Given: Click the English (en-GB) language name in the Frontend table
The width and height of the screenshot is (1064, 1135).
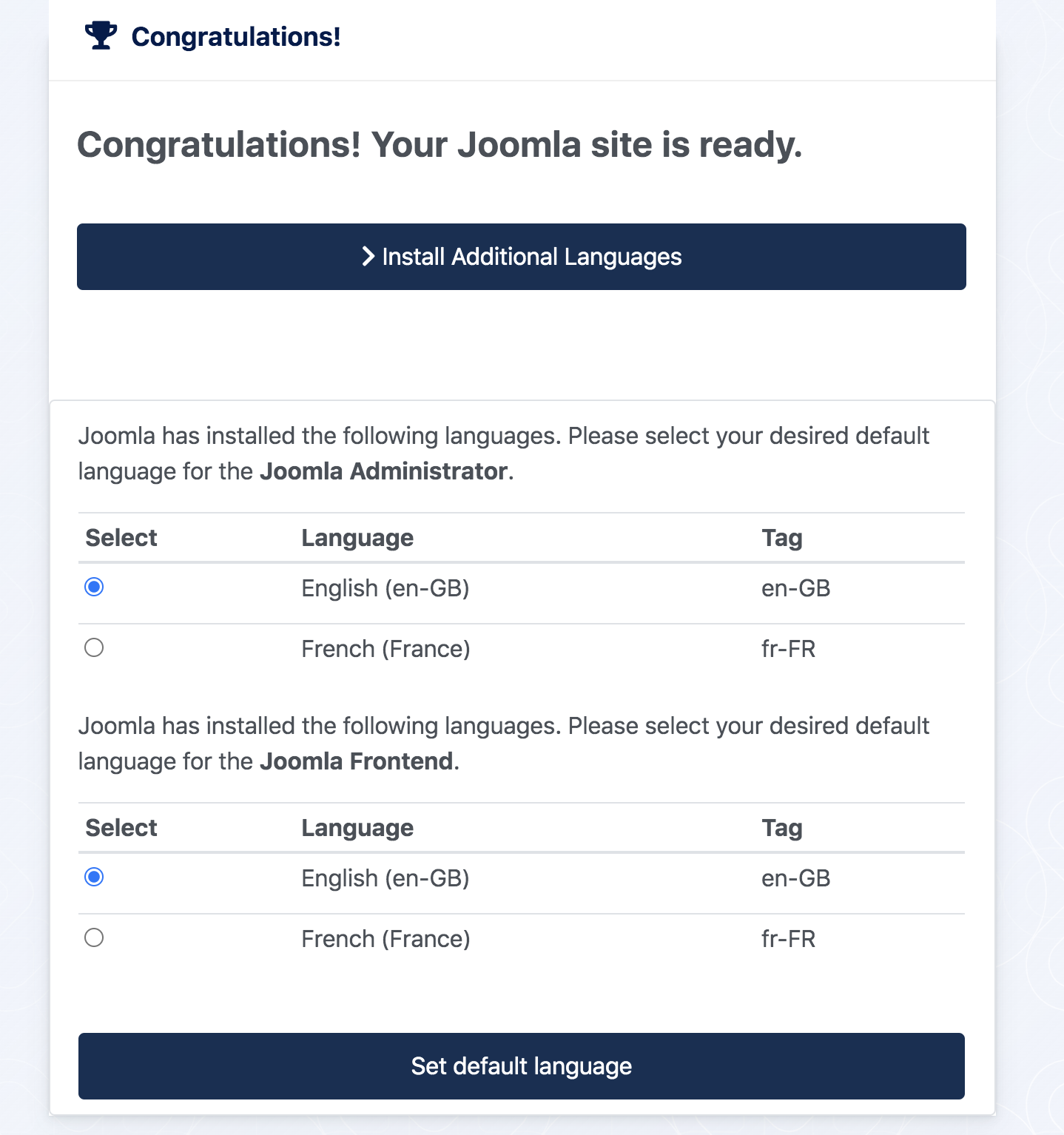Looking at the screenshot, I should tap(385, 878).
